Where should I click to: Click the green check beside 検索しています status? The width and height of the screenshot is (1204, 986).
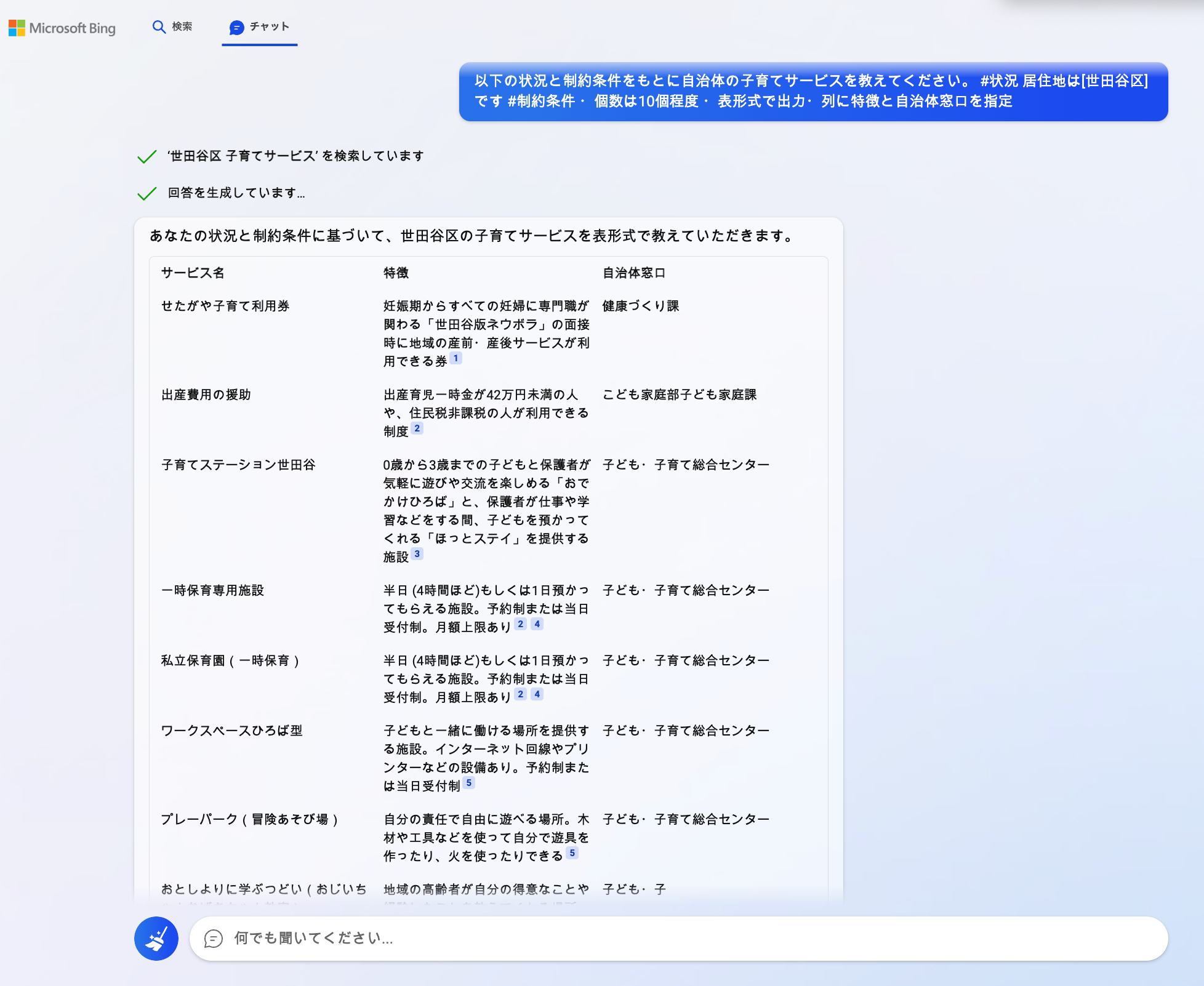coord(146,157)
